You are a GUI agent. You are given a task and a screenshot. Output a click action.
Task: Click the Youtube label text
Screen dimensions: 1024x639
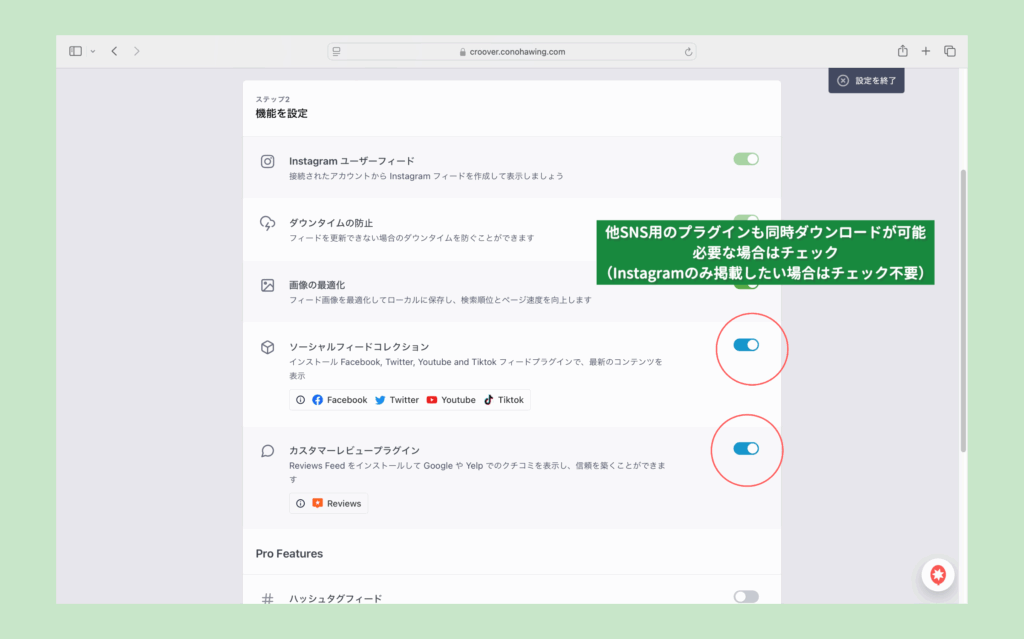[x=458, y=400]
